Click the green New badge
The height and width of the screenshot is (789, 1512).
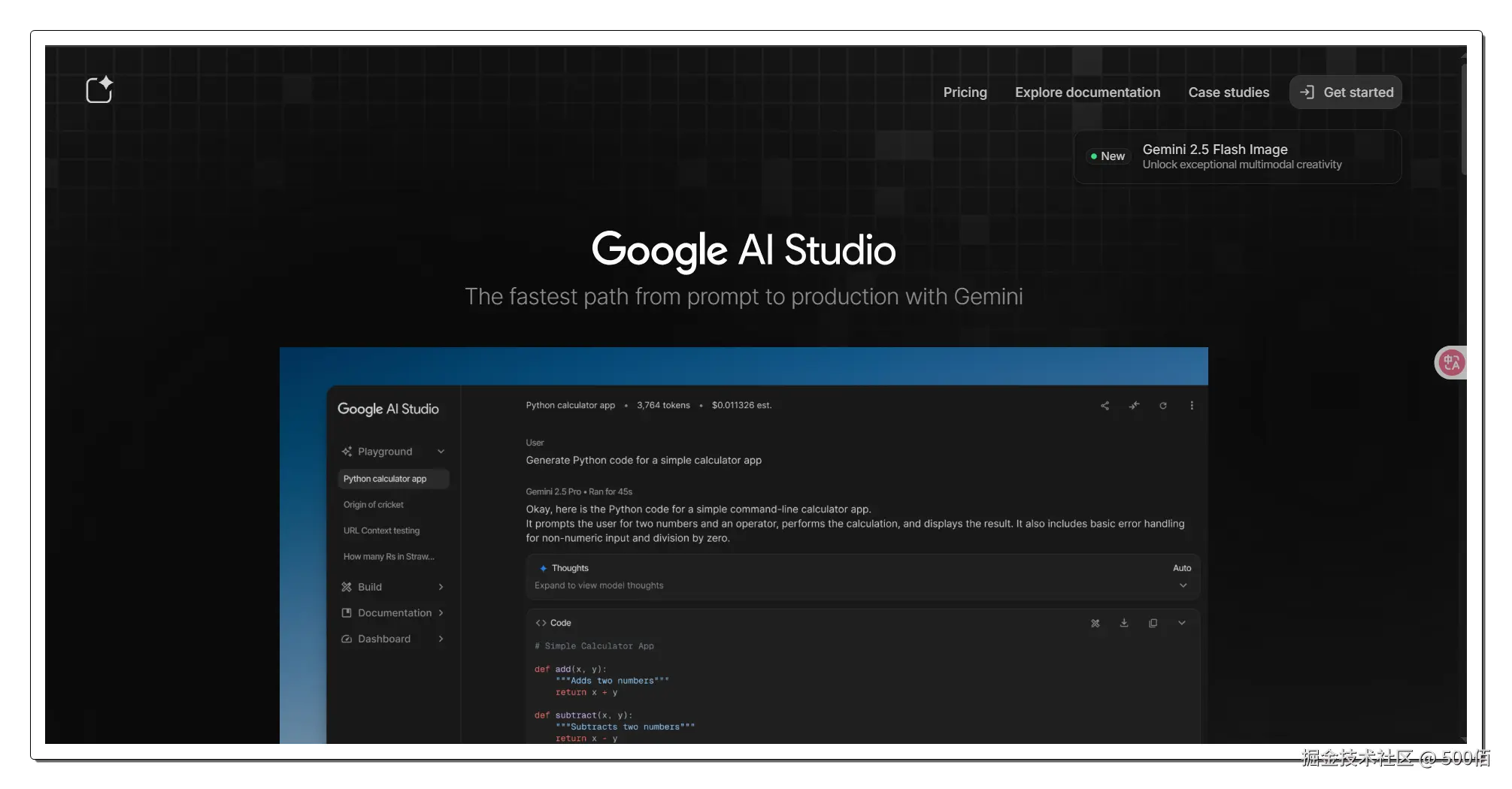(1108, 156)
